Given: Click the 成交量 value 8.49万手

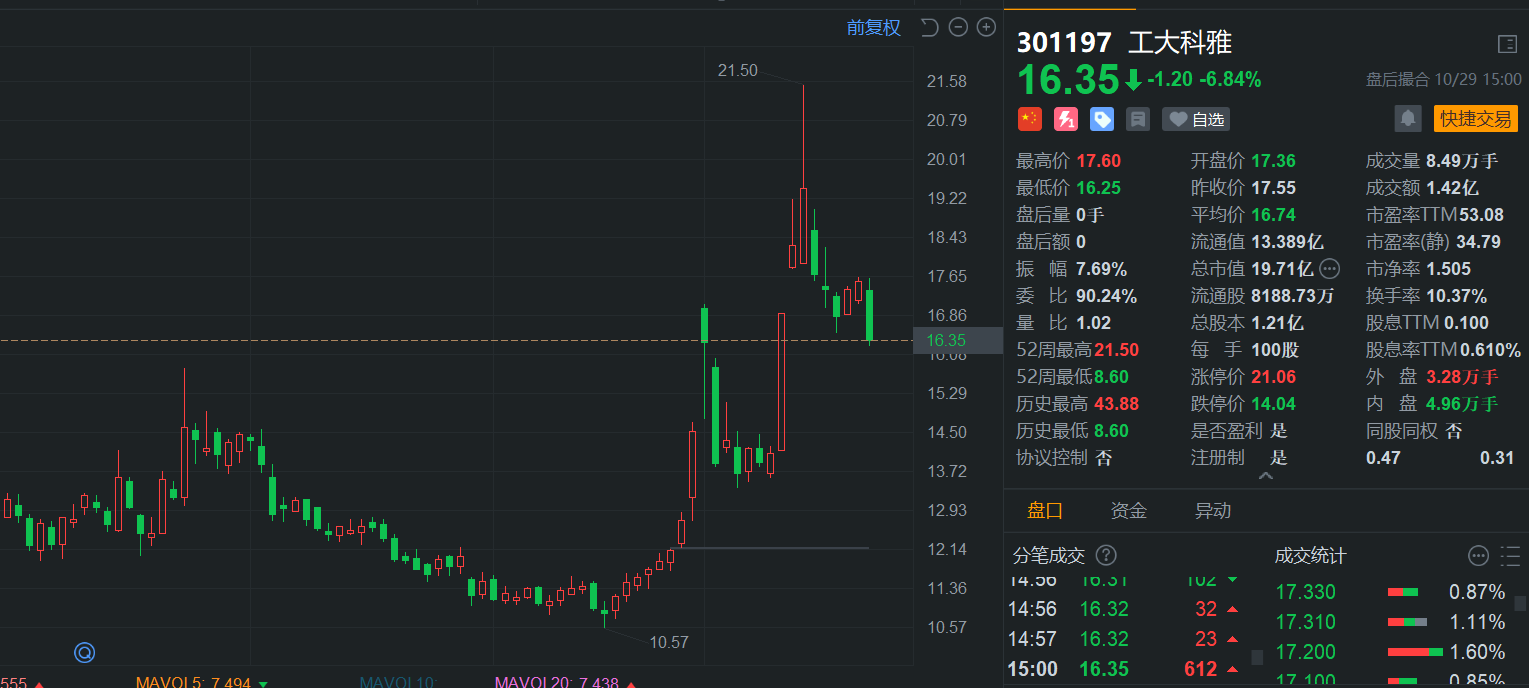Looking at the screenshot, I should tap(1462, 161).
